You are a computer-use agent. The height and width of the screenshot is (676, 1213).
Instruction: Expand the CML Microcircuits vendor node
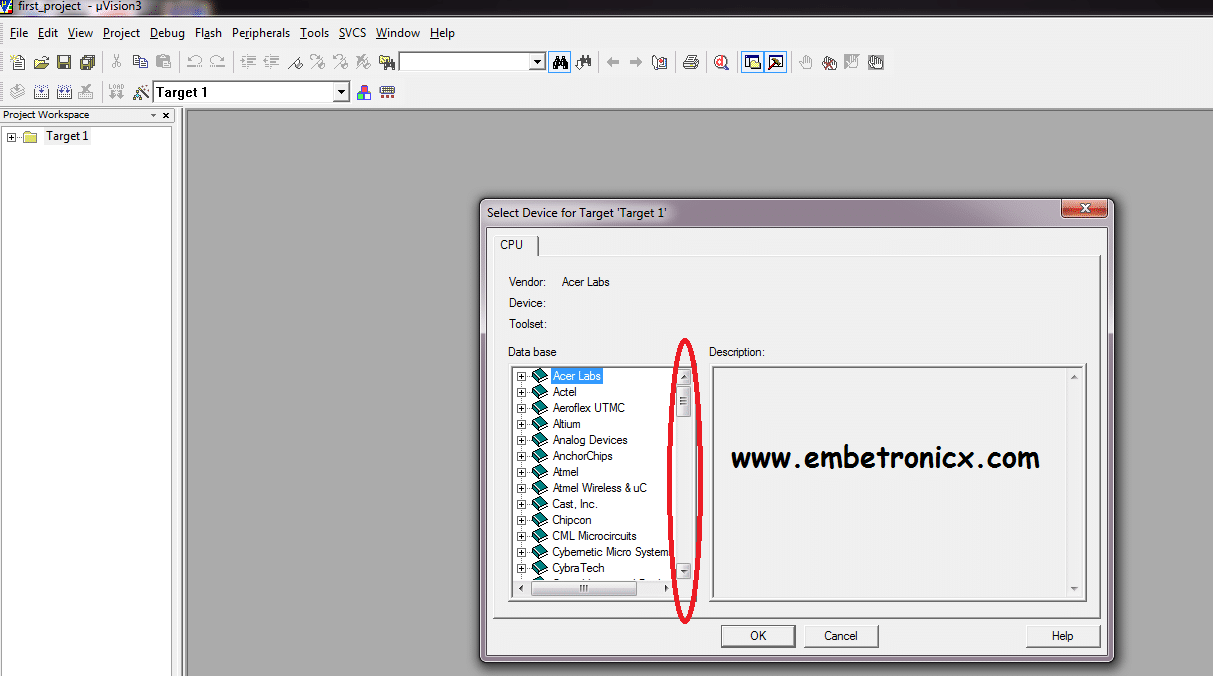click(x=521, y=536)
